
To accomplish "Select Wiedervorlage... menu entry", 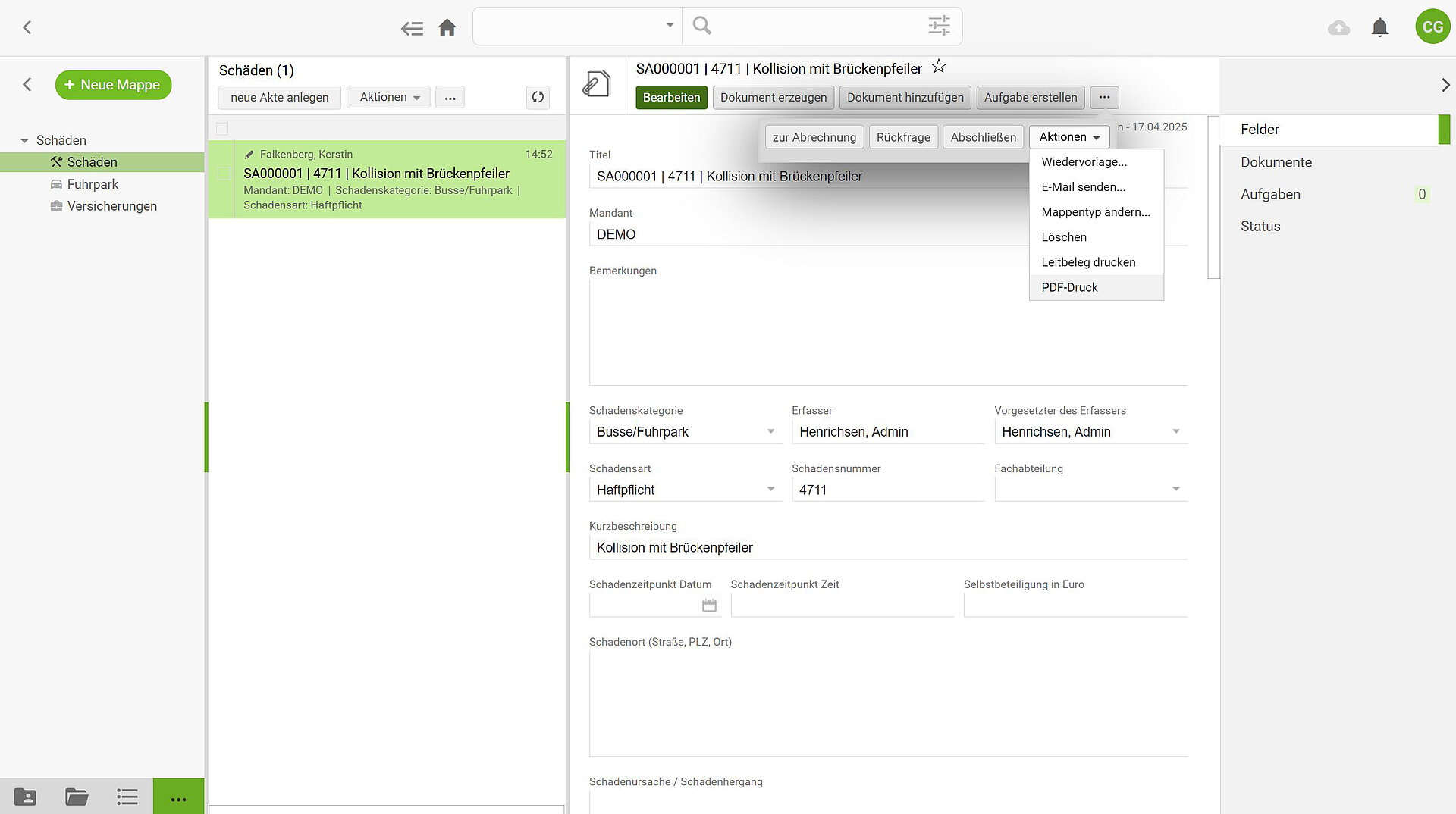I will point(1097,161).
